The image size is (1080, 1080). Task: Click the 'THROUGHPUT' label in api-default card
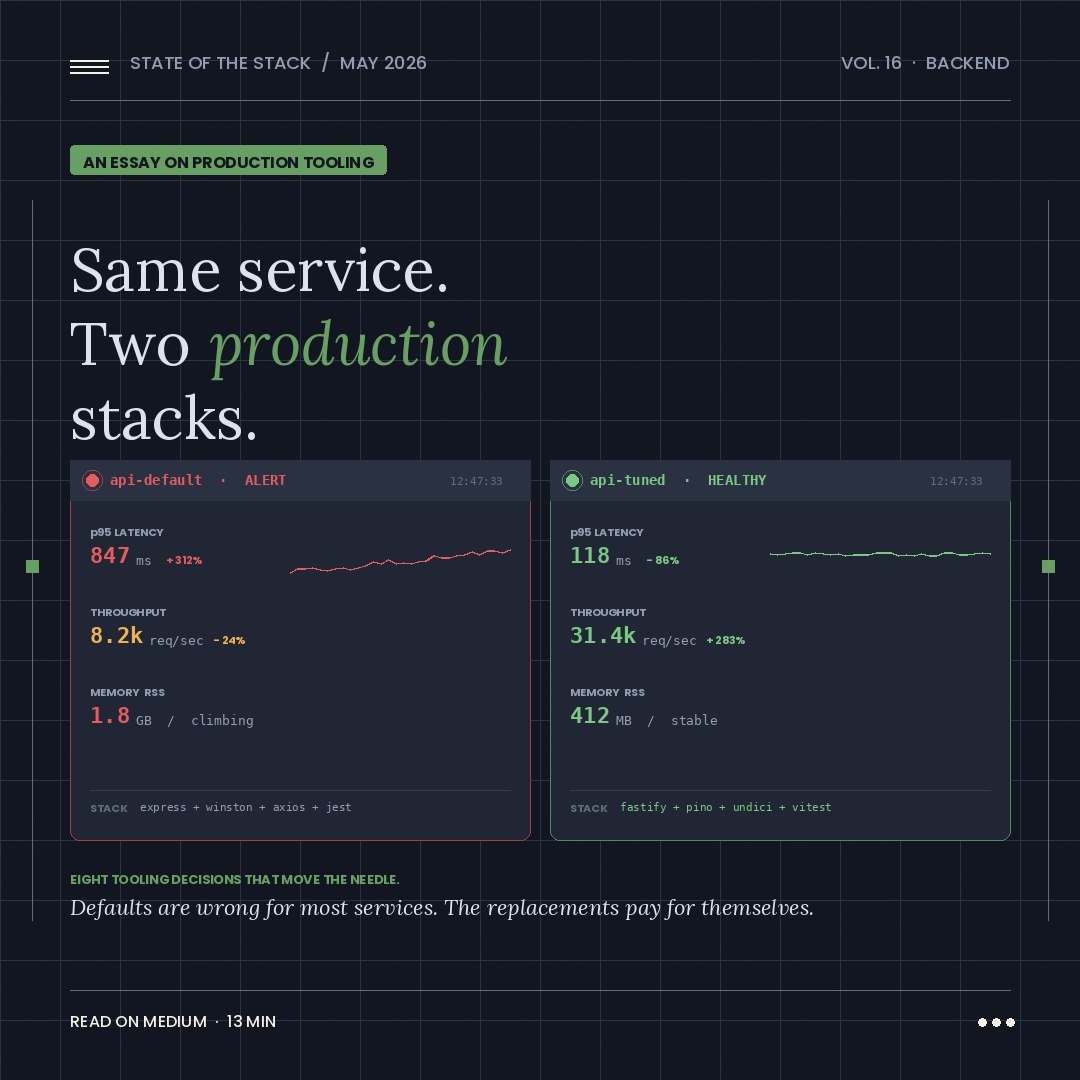(128, 612)
